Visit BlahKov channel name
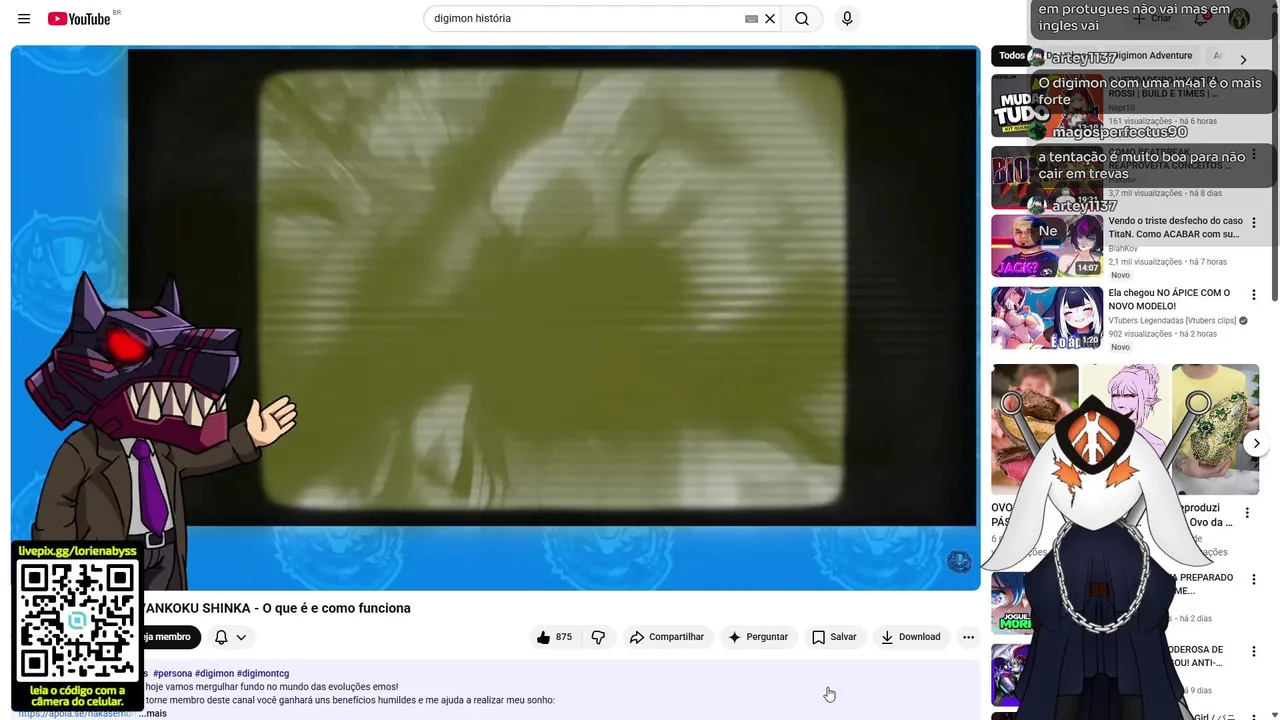The width and height of the screenshot is (1280, 720). click(x=1123, y=249)
